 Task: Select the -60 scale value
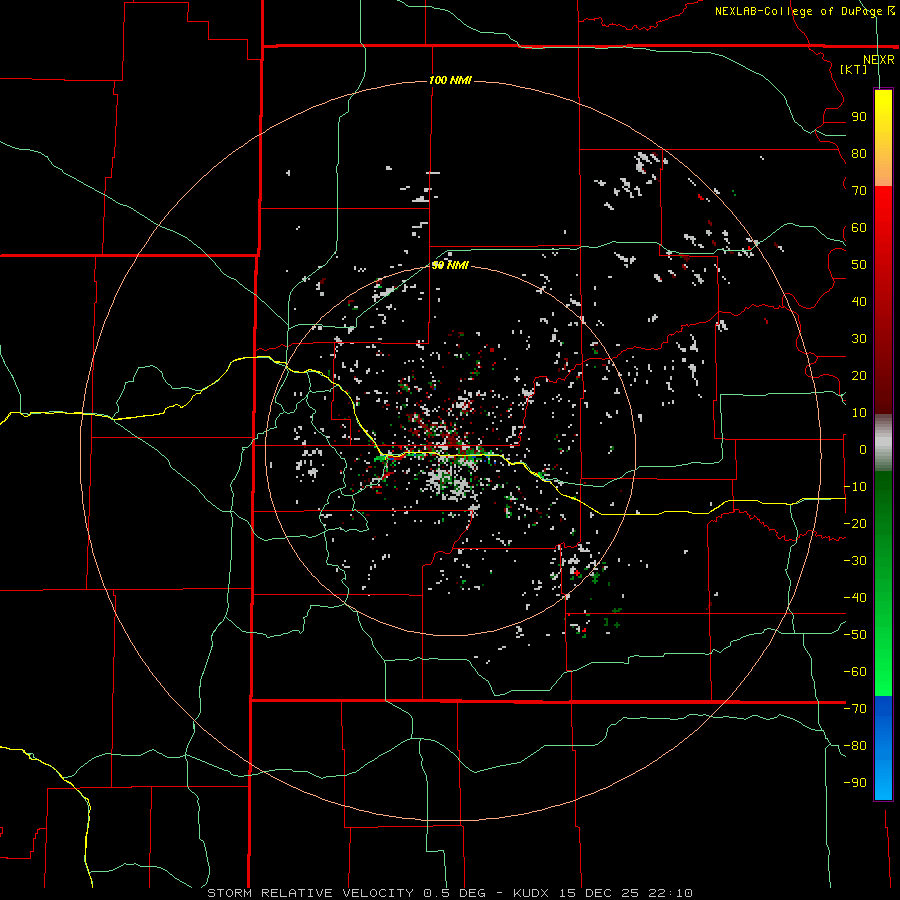point(855,672)
